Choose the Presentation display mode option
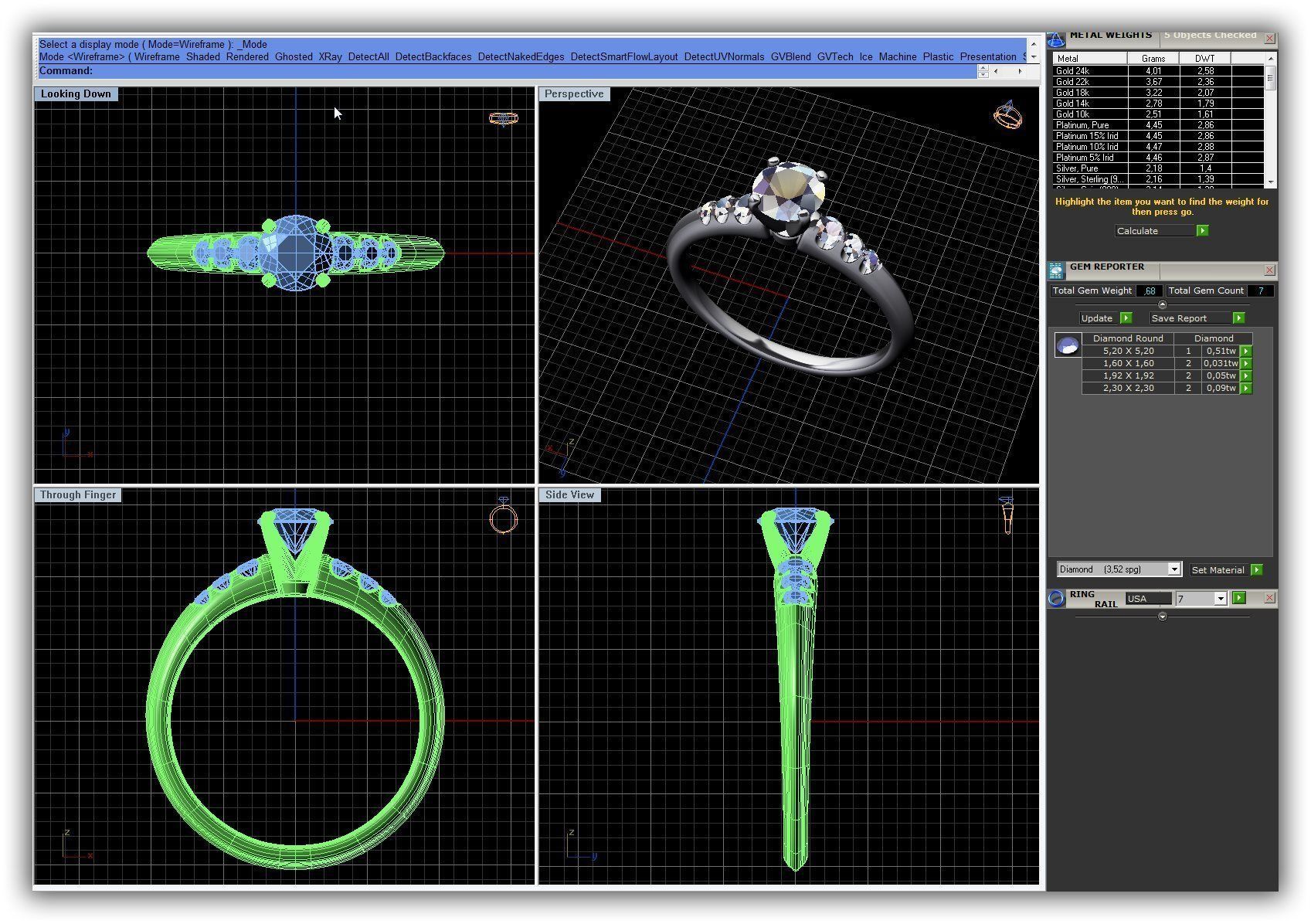The image size is (1311, 924). 988,56
